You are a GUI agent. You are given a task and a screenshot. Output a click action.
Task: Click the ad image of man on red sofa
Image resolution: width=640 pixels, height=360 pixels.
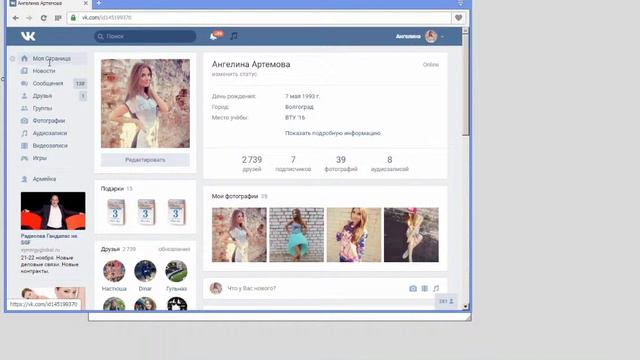click(53, 211)
